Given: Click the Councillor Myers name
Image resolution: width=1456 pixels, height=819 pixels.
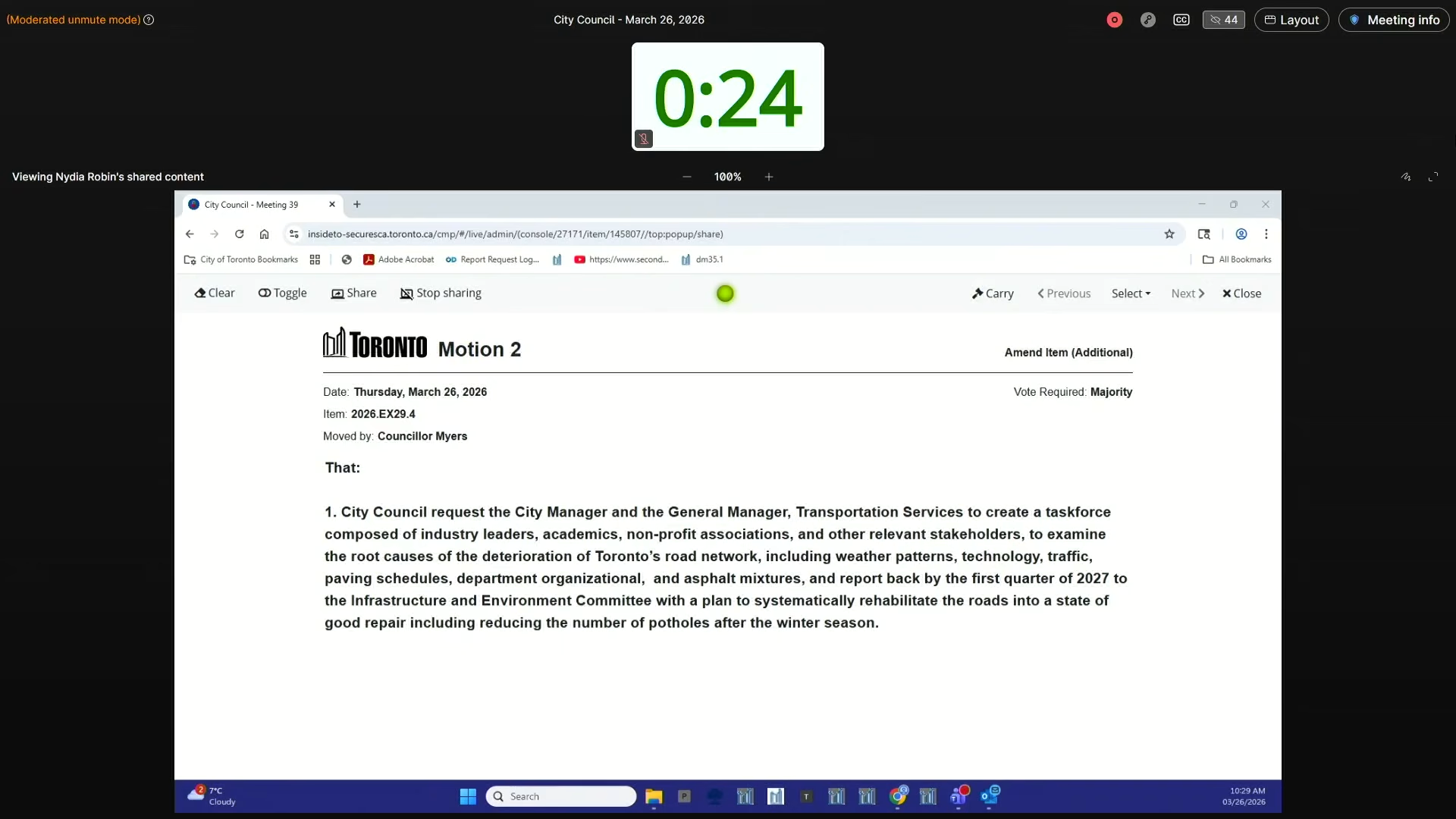Looking at the screenshot, I should click(422, 436).
